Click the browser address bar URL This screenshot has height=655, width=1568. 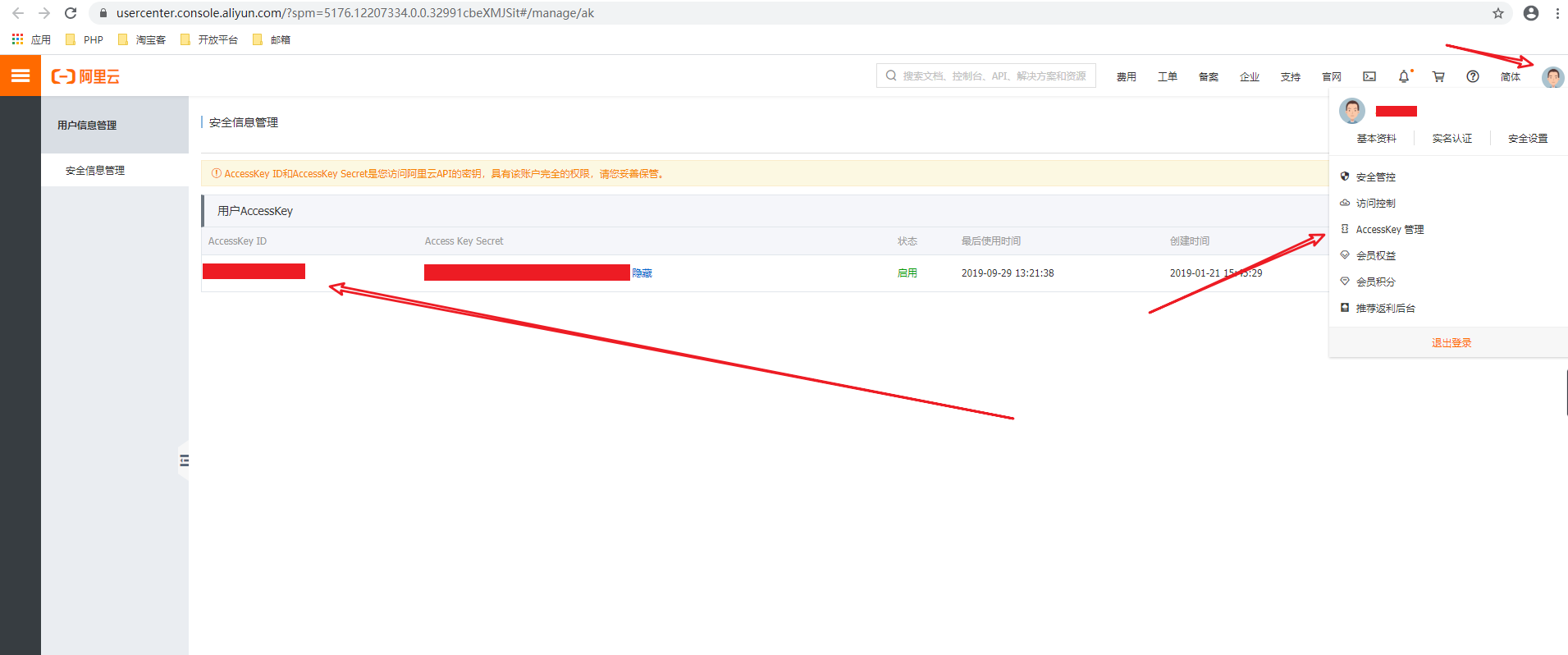pyautogui.click(x=355, y=13)
